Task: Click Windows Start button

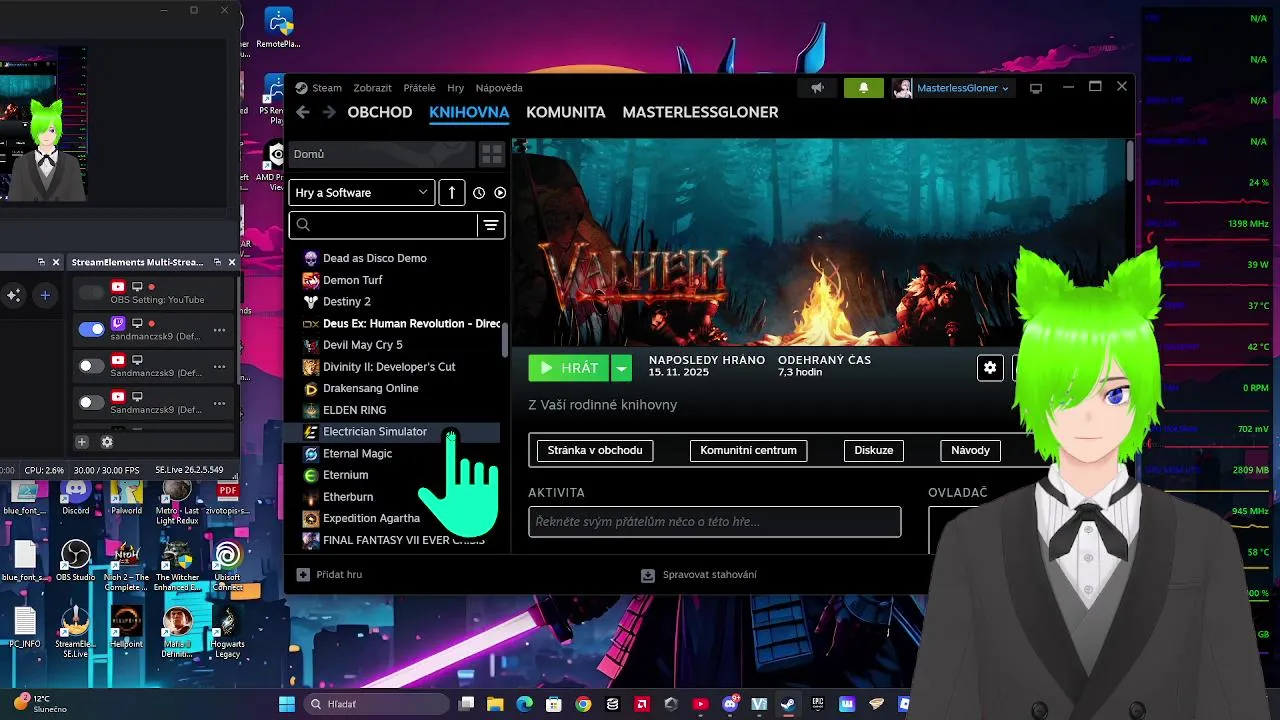Action: coord(287,704)
